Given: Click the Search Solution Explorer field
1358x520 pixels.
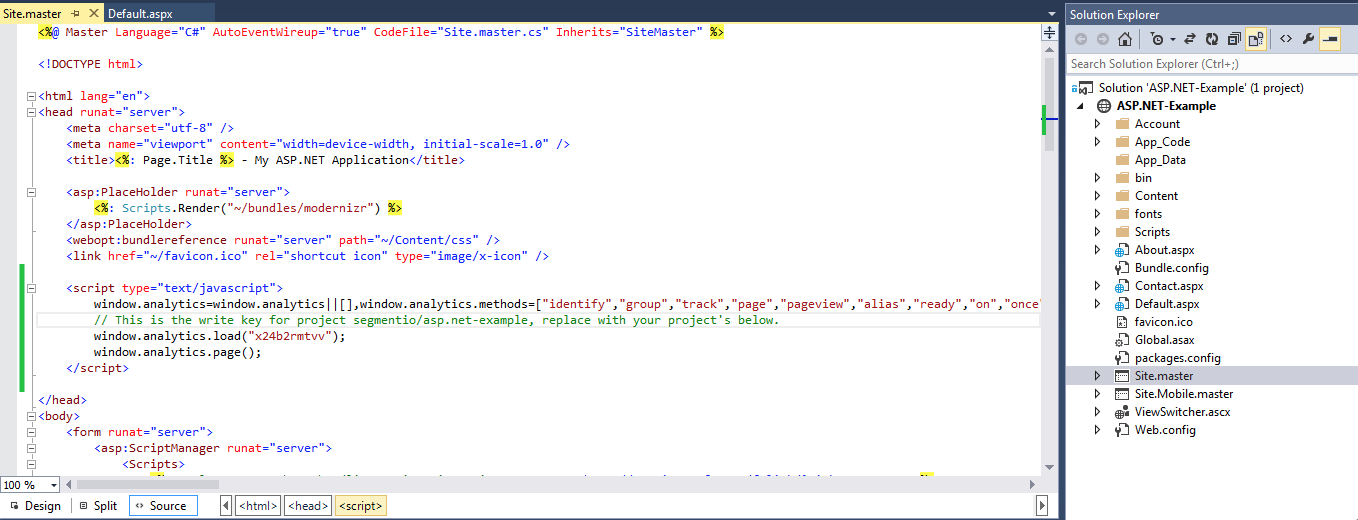Looking at the screenshot, I should click(1200, 64).
